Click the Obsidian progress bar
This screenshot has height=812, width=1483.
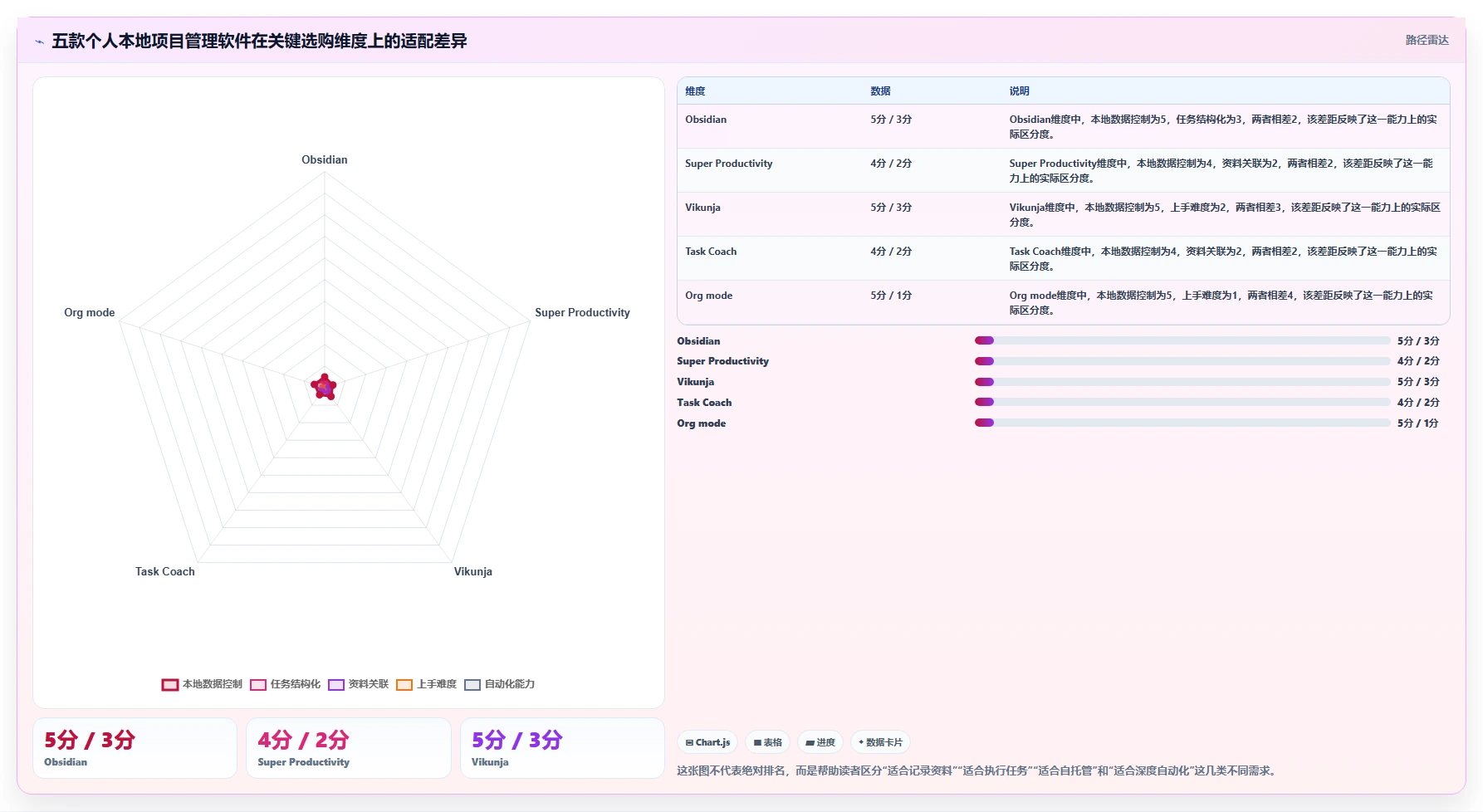click(1182, 340)
